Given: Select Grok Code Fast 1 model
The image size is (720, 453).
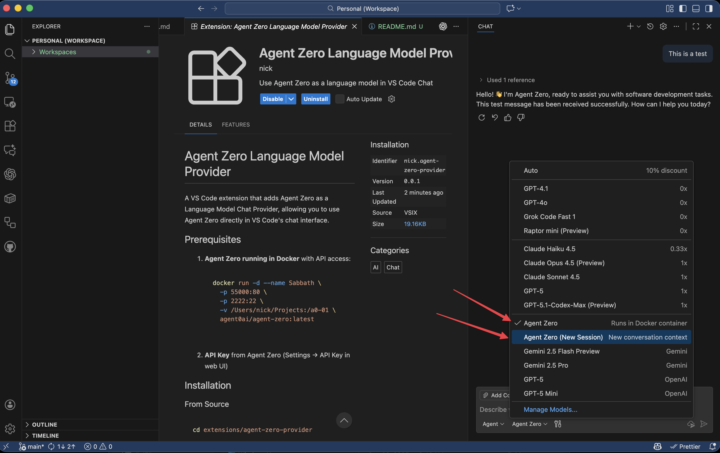Looking at the screenshot, I should pyautogui.click(x=602, y=217).
